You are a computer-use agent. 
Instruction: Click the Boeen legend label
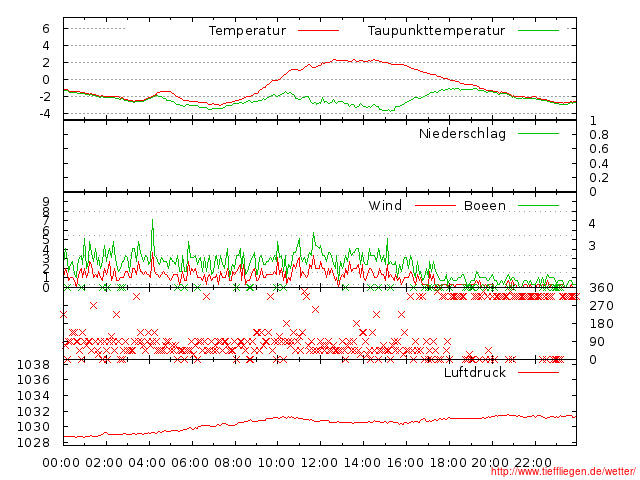[x=485, y=205]
